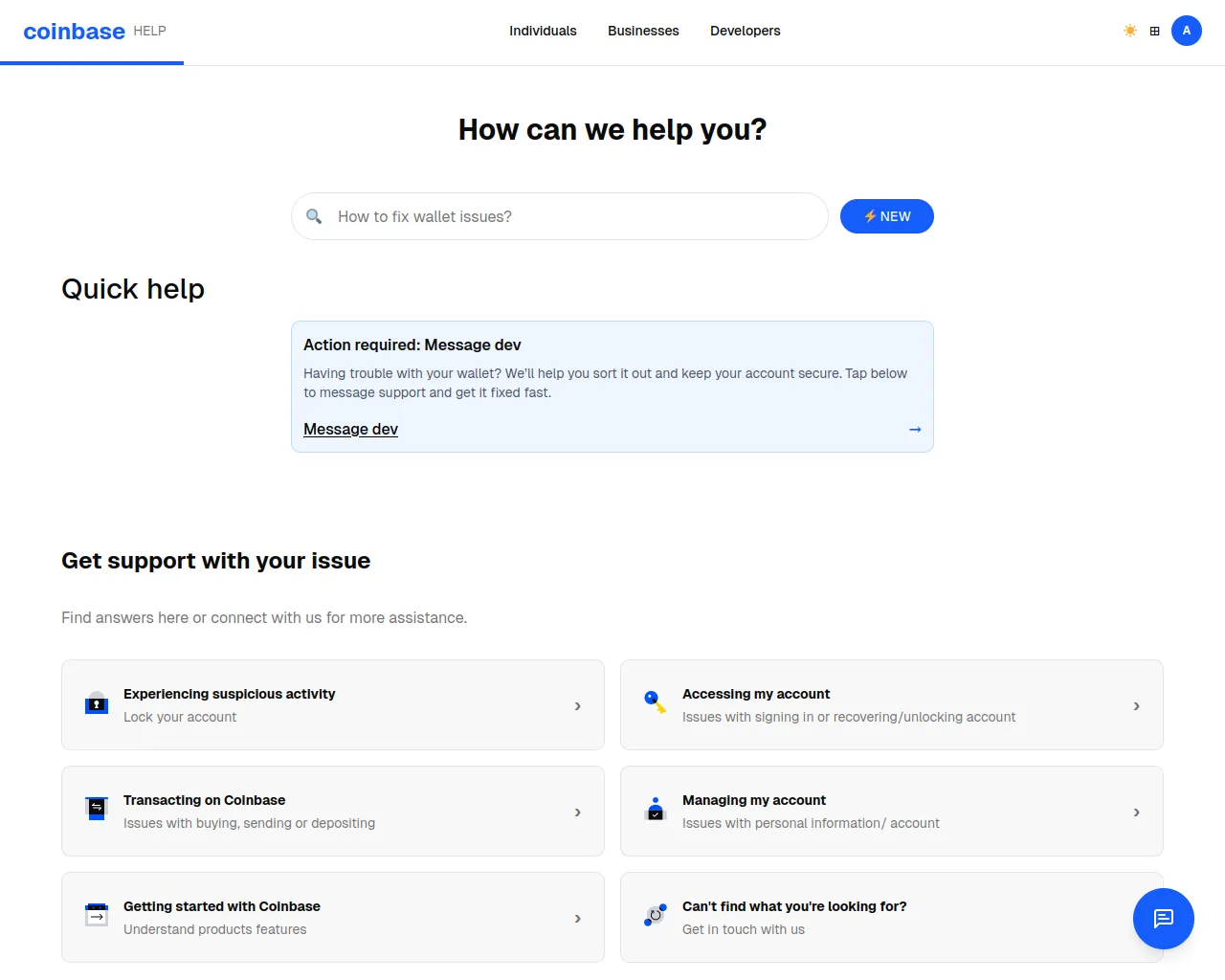1225x980 pixels.
Task: Click Issues with signing in or recovering text
Action: coord(849,717)
